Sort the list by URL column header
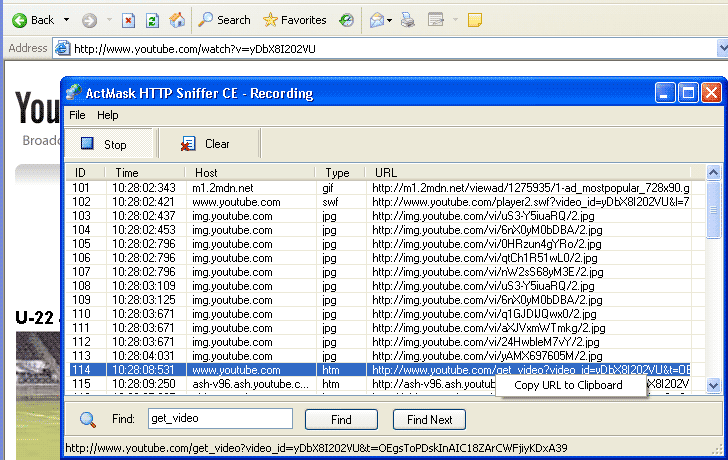The height and width of the screenshot is (460, 728). [528, 173]
